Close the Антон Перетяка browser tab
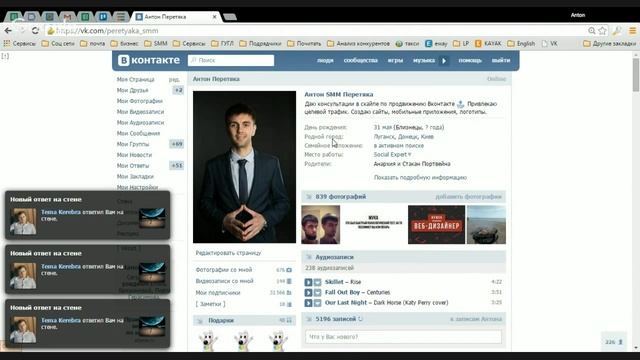The height and width of the screenshot is (360, 640). tap(214, 17)
